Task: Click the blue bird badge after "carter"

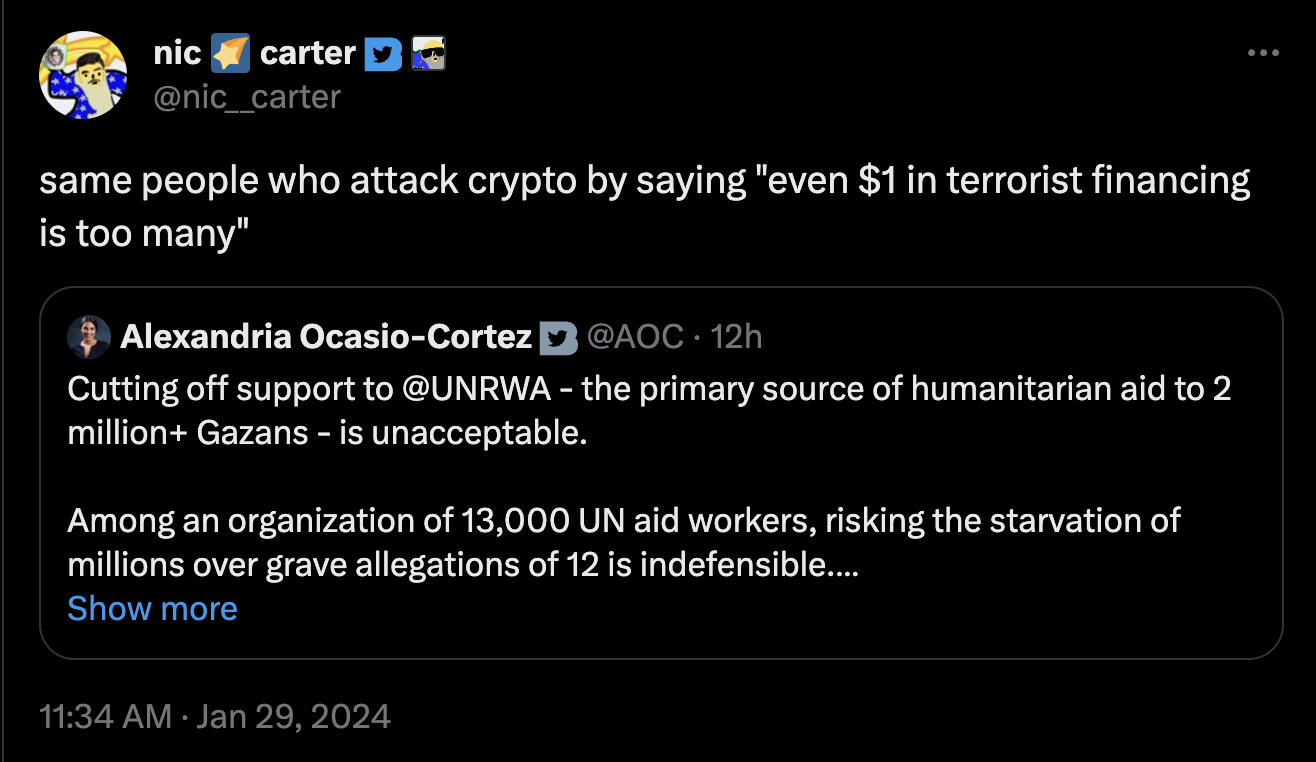Action: (x=382, y=55)
